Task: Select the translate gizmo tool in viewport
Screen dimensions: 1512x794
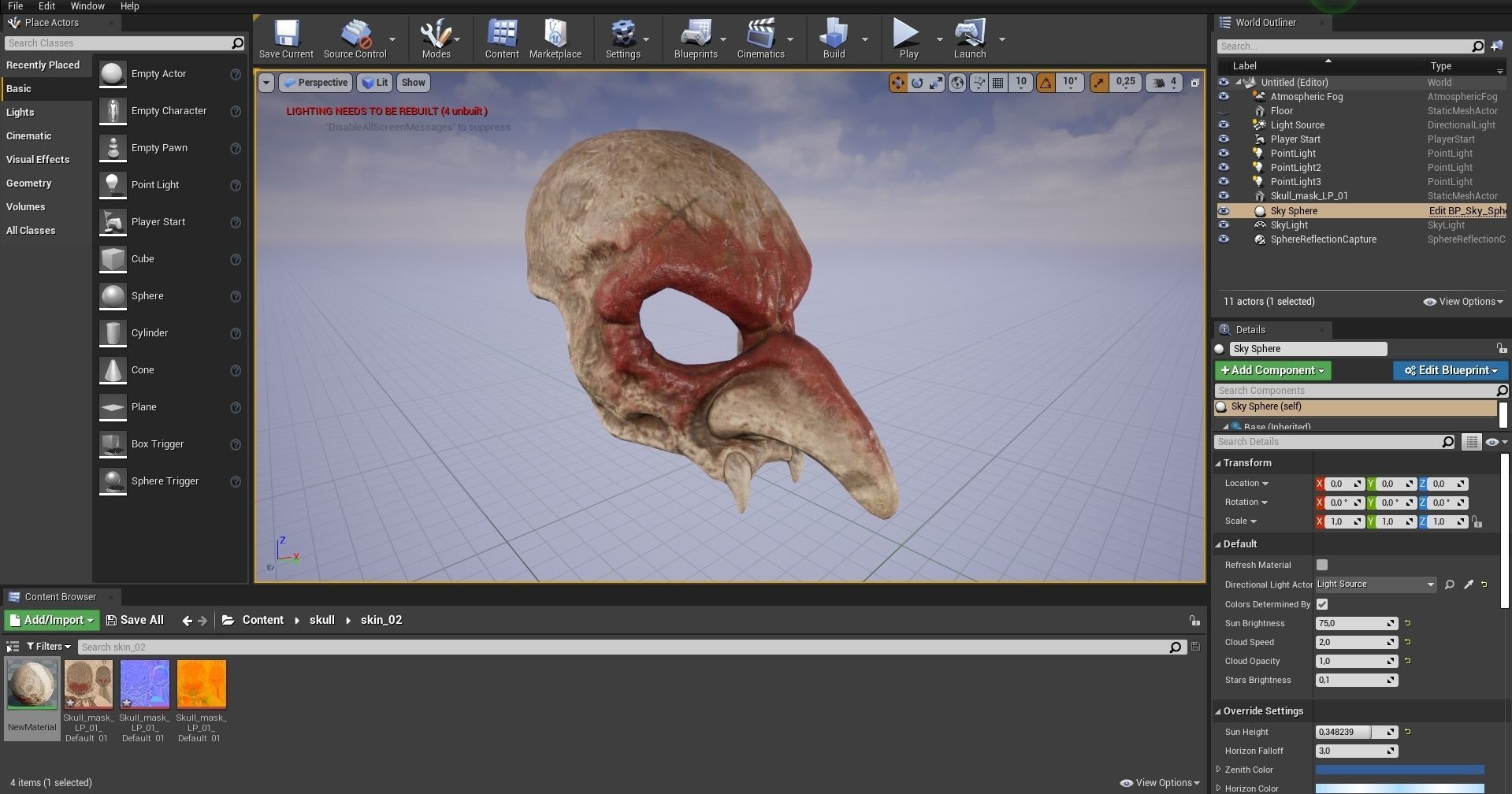Action: 898,83
